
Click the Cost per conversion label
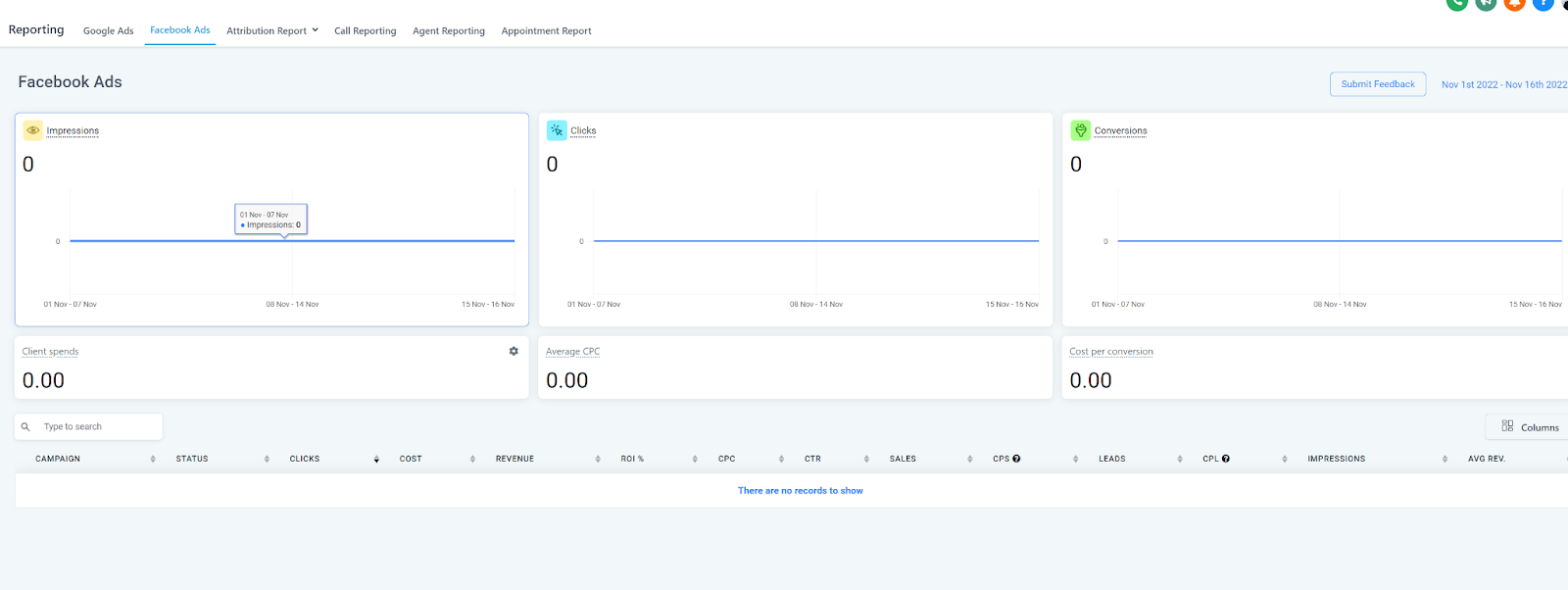pos(1111,351)
